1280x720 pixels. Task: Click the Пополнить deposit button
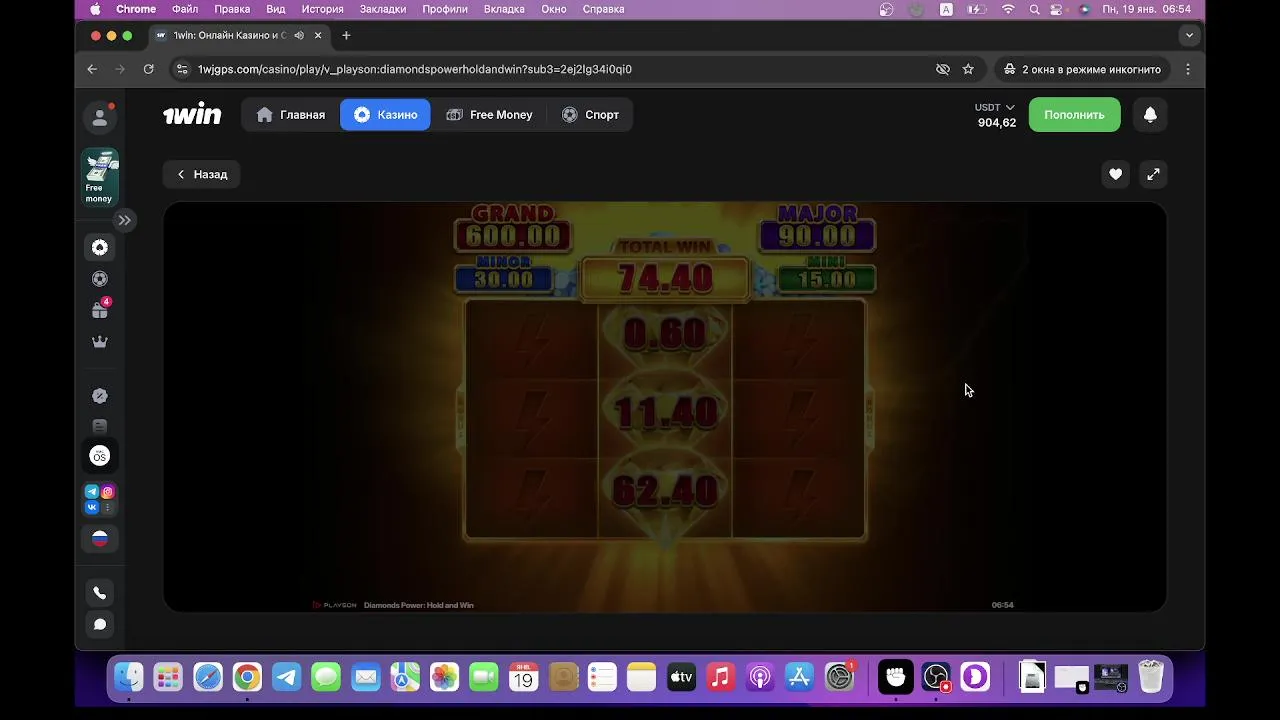(1074, 115)
